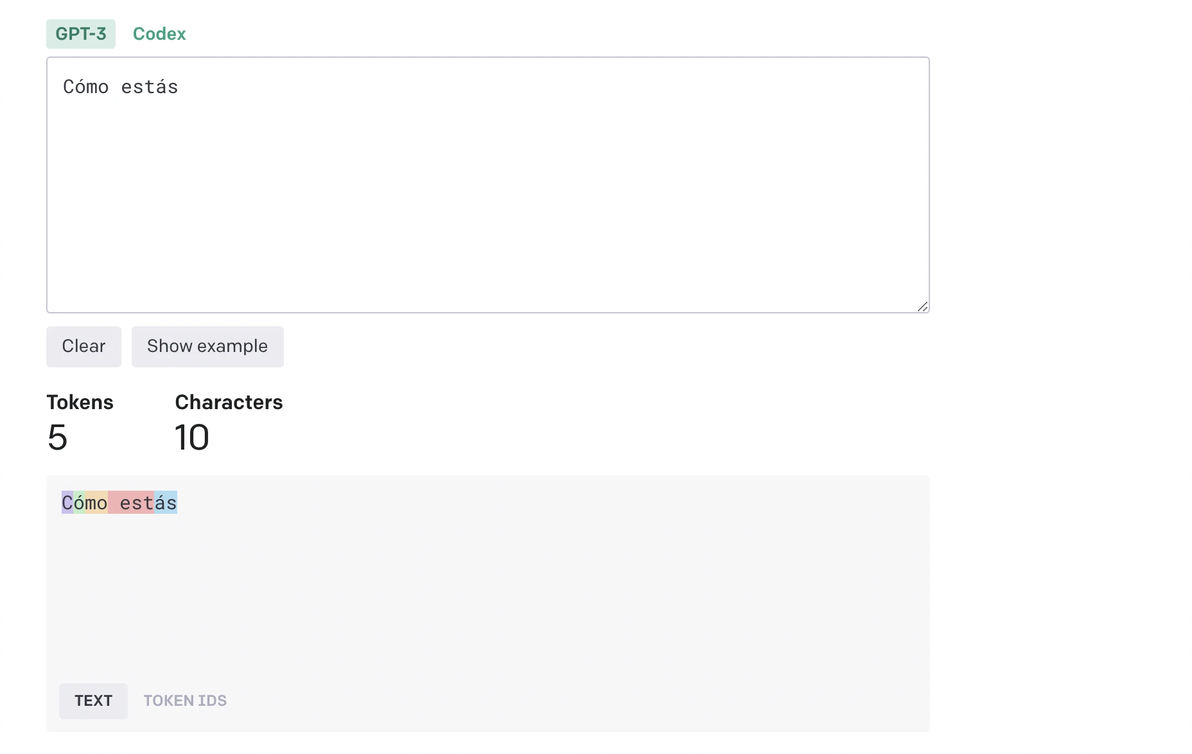Click the Tokens heading

80,403
